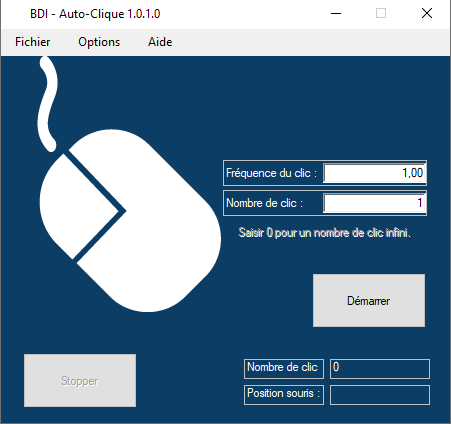
Task: Click the disabled maximize window icon
Action: (381, 14)
